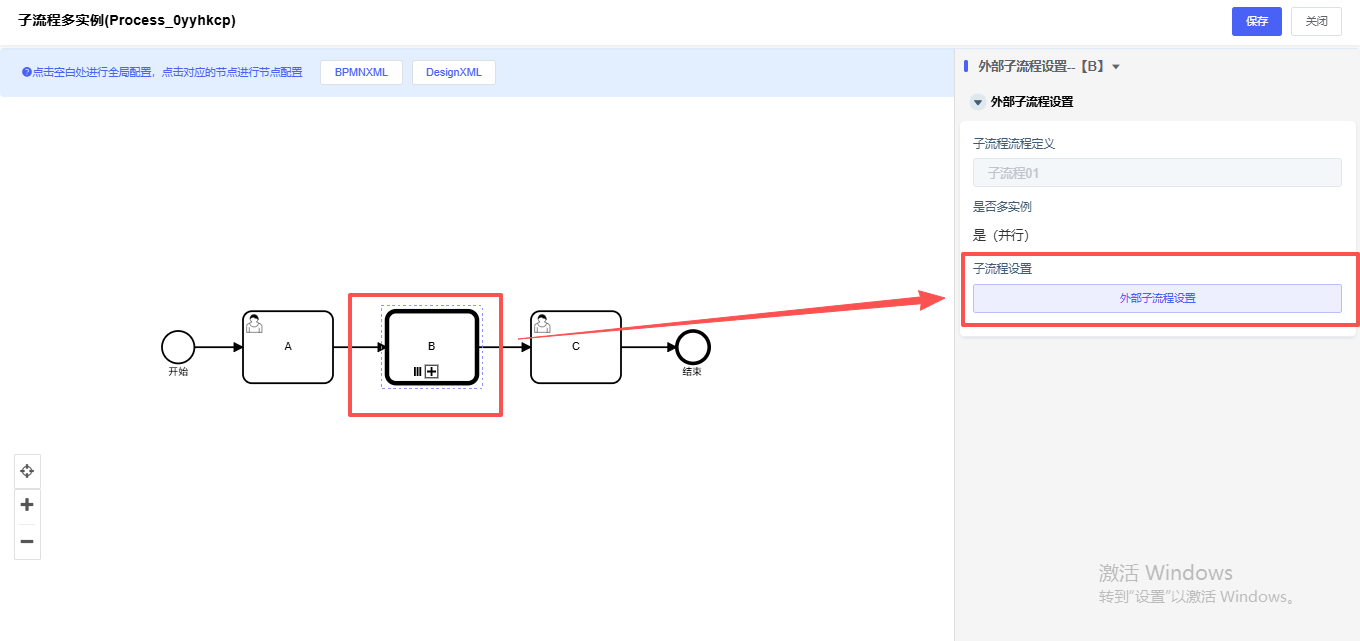This screenshot has width=1360, height=641.
Task: Click the user icon in task C
Action: click(543, 323)
